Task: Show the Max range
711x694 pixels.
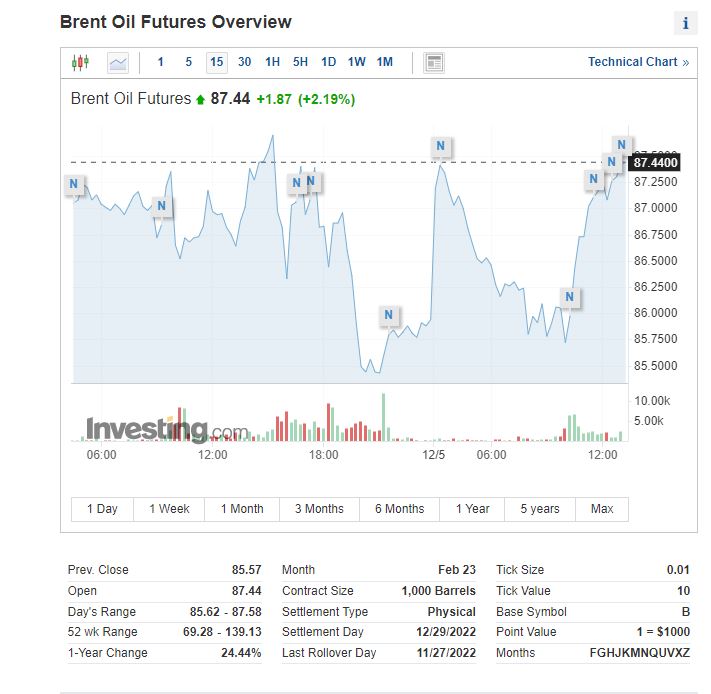Action: point(602,509)
